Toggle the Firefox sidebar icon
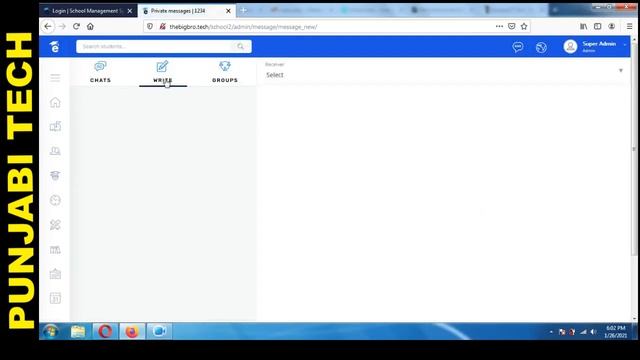Screen dimensions: 640x360 click(x=598, y=26)
